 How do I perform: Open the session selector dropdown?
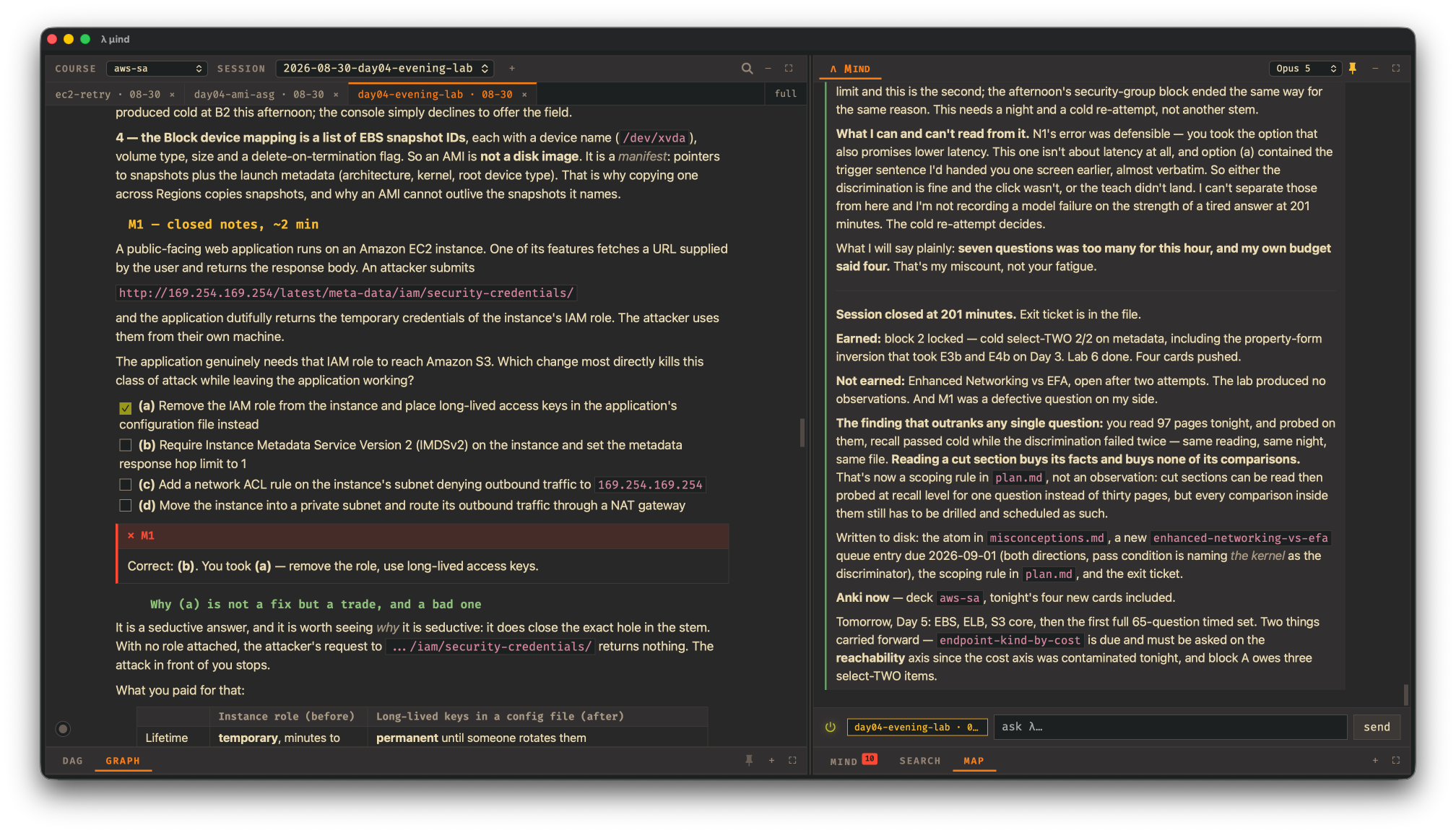pos(385,68)
